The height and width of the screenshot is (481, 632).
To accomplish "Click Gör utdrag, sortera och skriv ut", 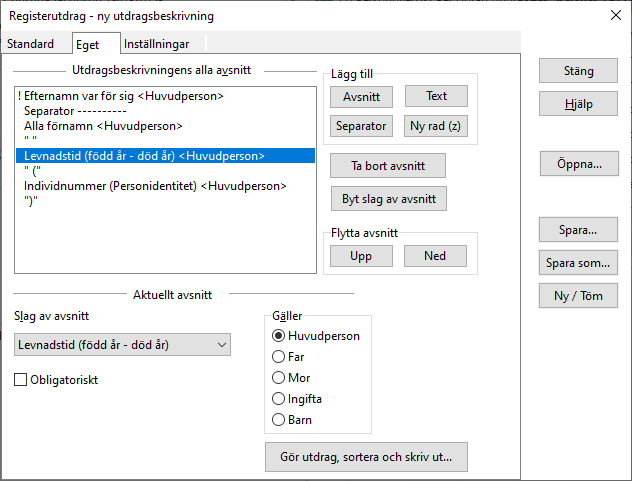I will coord(366,458).
